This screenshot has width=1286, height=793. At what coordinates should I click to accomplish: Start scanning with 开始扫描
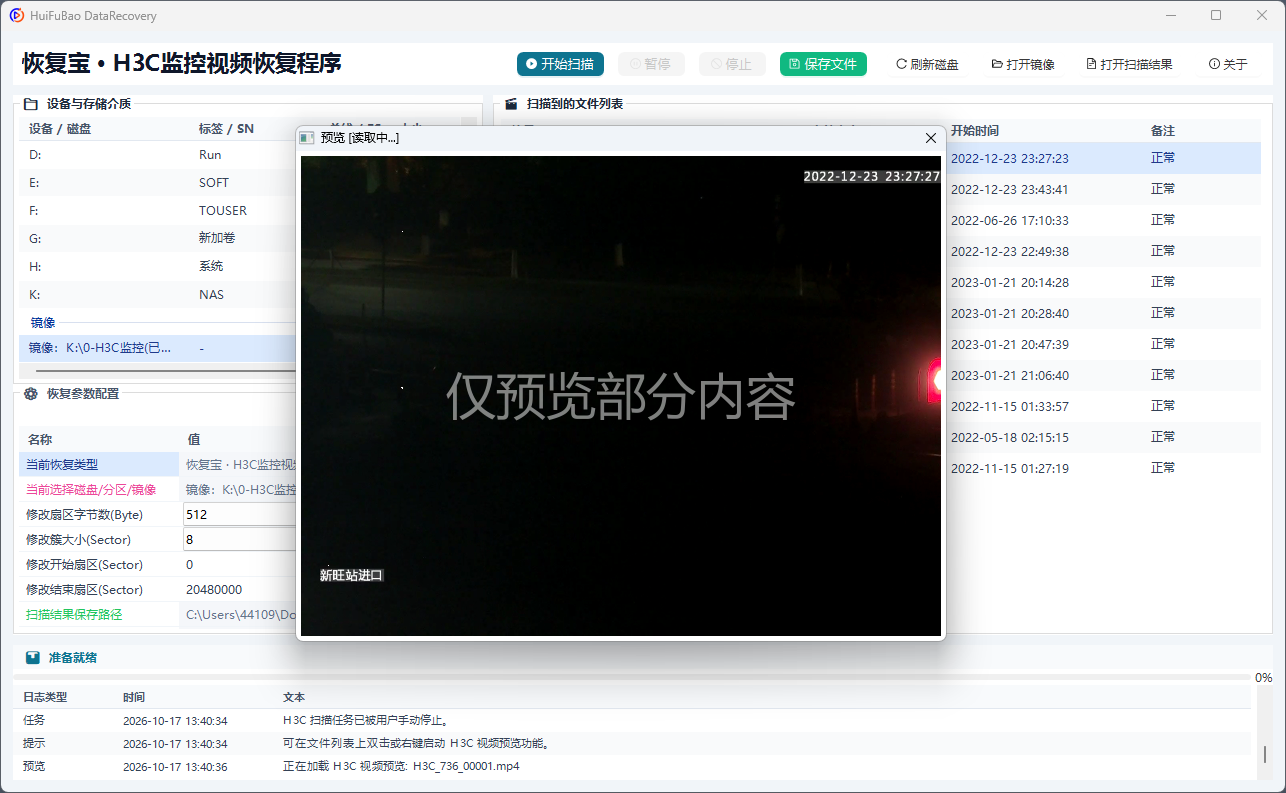click(559, 64)
